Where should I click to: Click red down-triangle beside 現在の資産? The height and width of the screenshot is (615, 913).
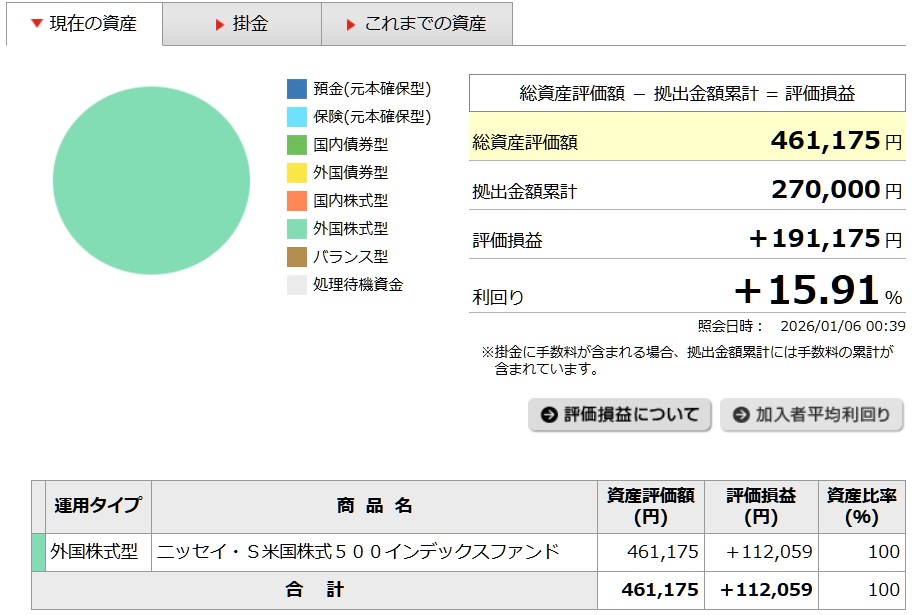pyautogui.click(x=37, y=24)
